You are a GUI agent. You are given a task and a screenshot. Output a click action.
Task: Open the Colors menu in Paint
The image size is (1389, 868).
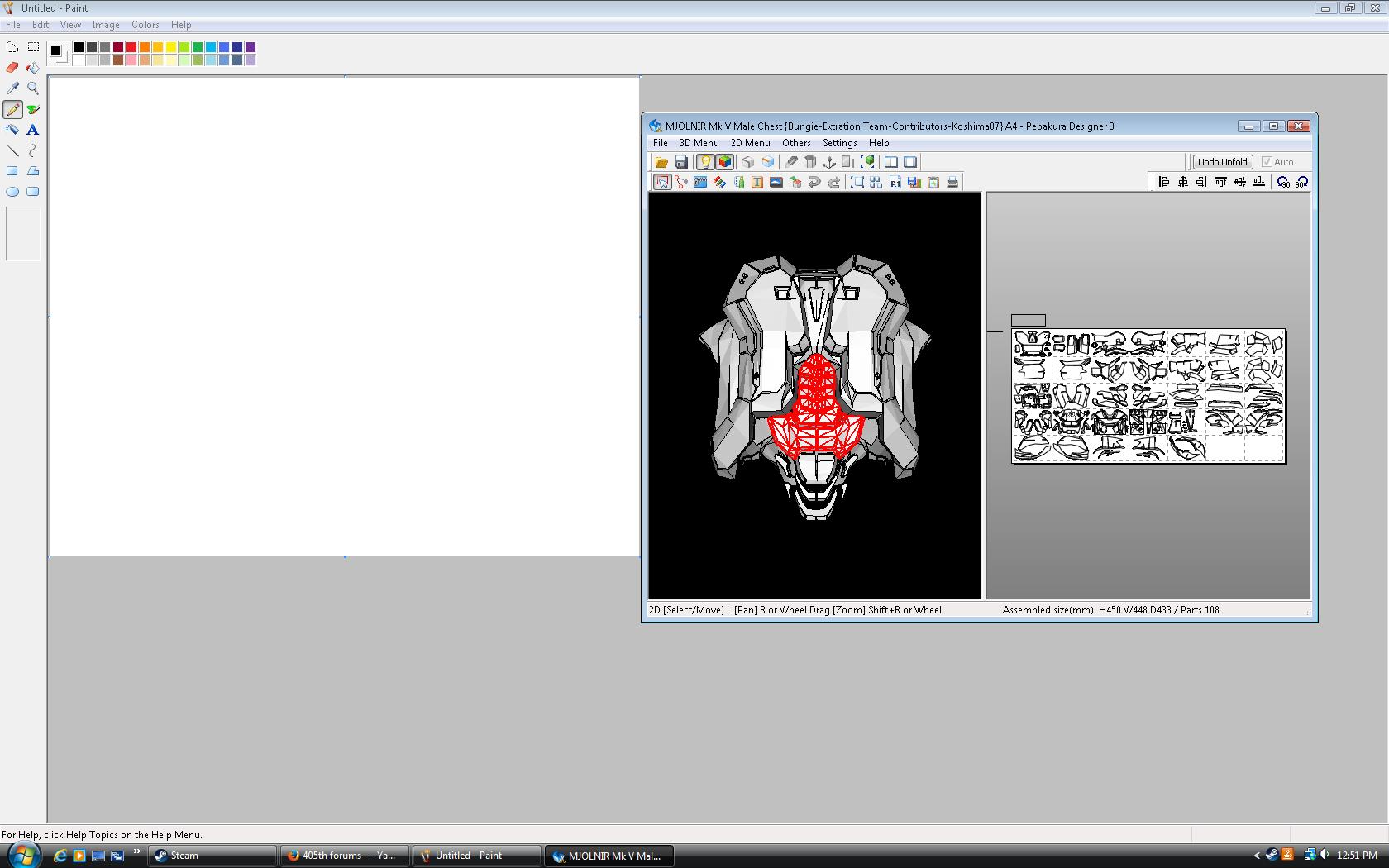[x=146, y=25]
